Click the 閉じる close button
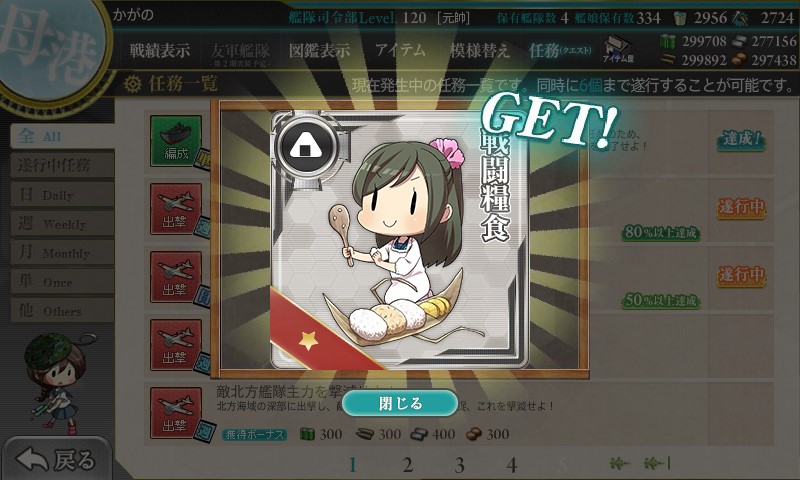Screen dimensions: 800x480 400,403
